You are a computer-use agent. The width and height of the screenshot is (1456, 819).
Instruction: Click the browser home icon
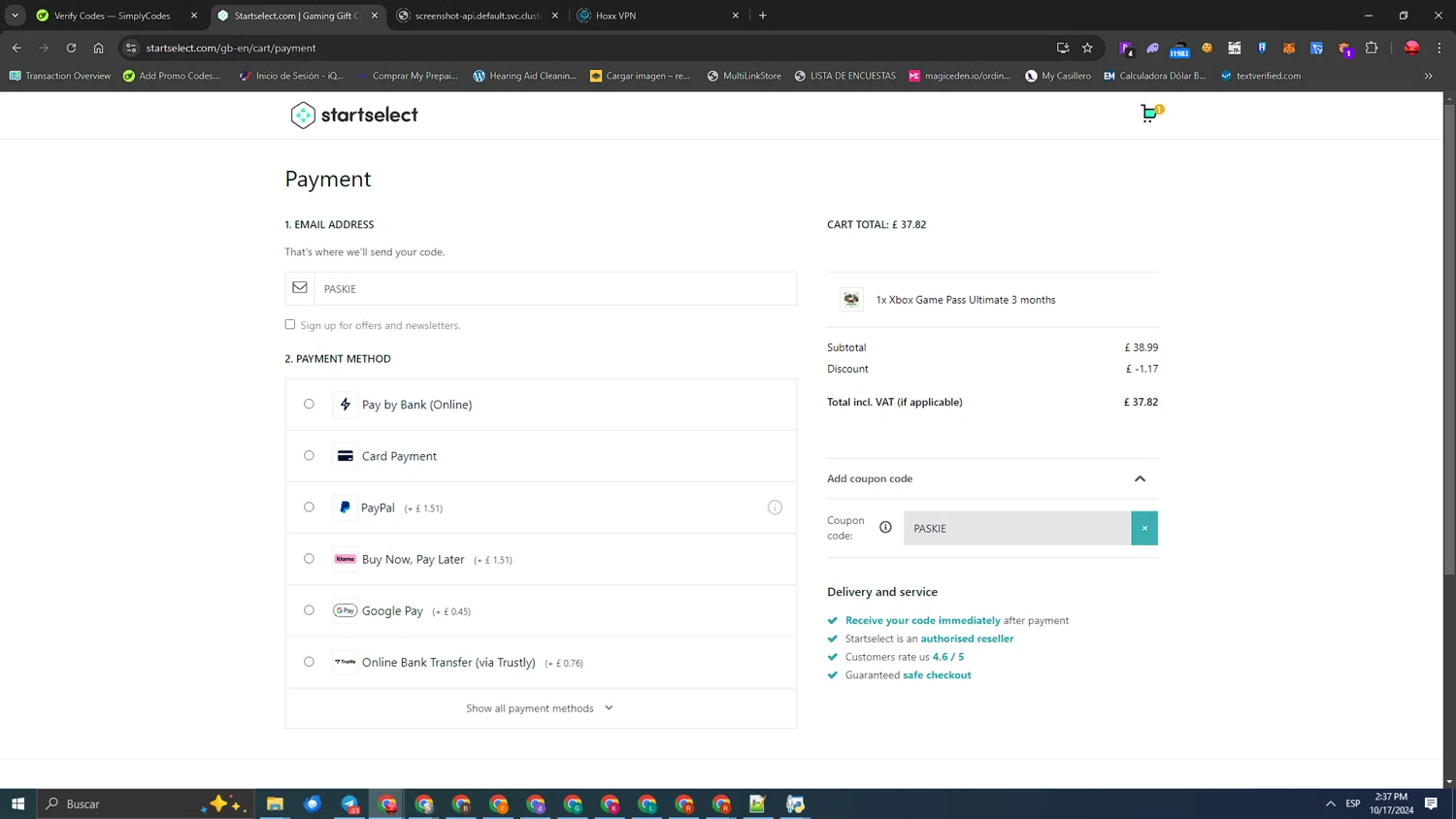pyautogui.click(x=98, y=48)
